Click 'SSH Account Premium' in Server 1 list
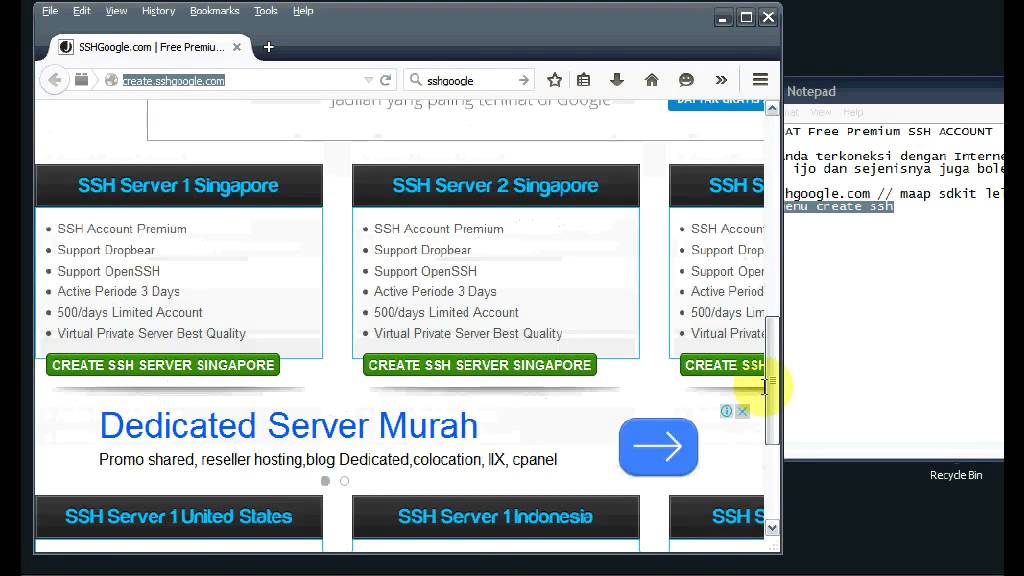Image resolution: width=1024 pixels, height=576 pixels. tap(122, 229)
